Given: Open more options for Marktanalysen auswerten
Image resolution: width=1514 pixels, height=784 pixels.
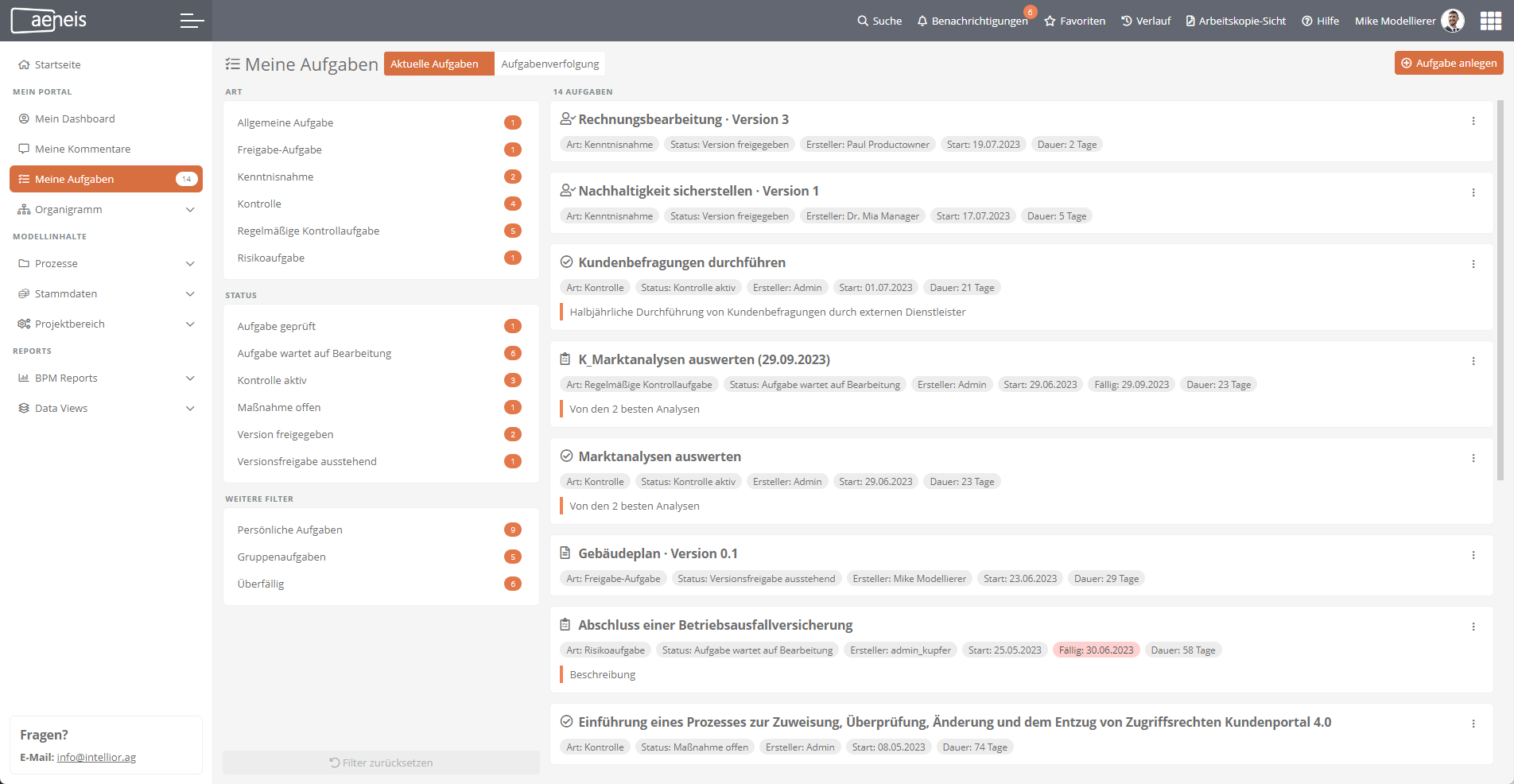Looking at the screenshot, I should tap(1473, 458).
